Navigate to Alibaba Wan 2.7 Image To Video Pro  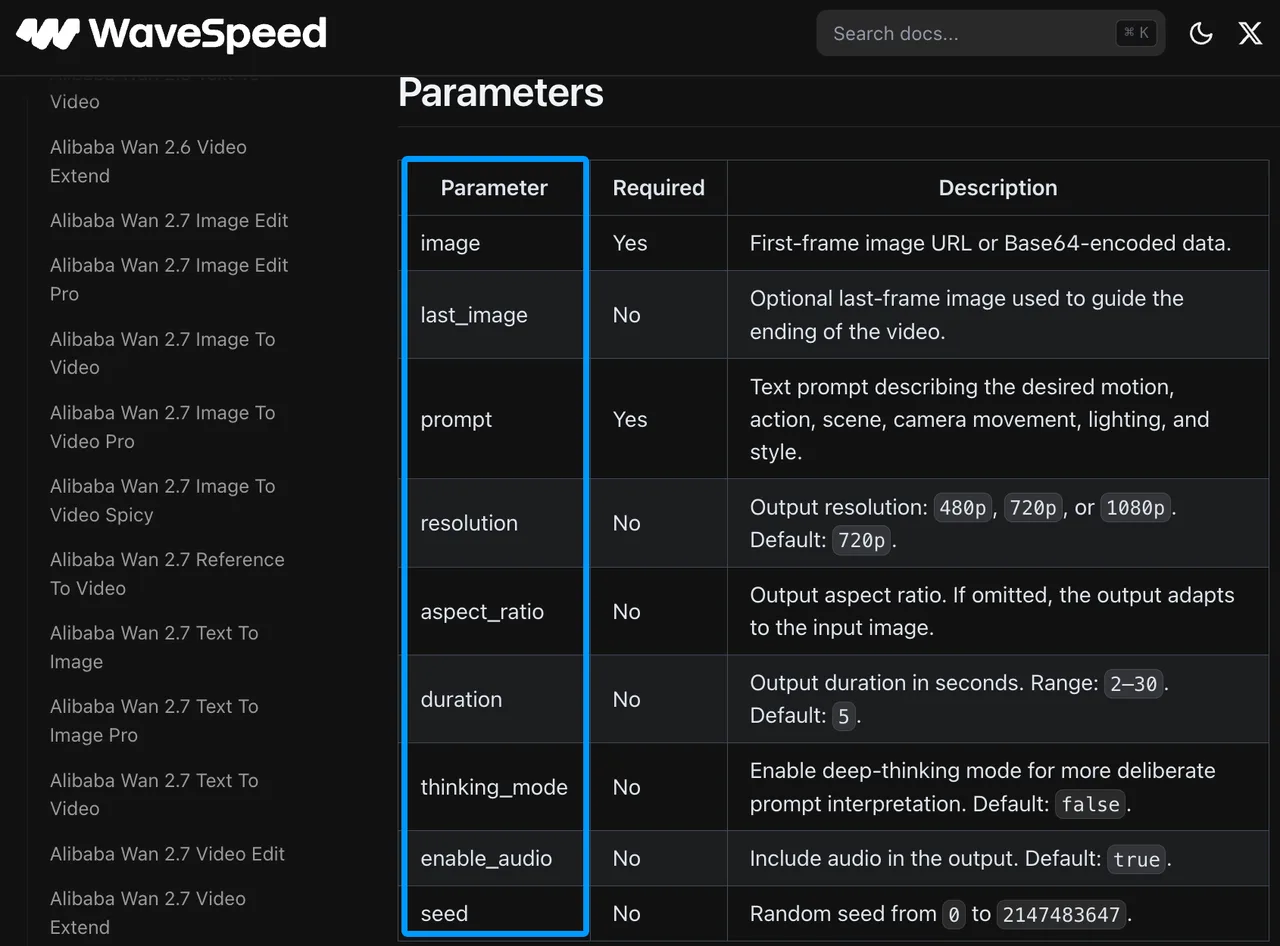point(162,427)
